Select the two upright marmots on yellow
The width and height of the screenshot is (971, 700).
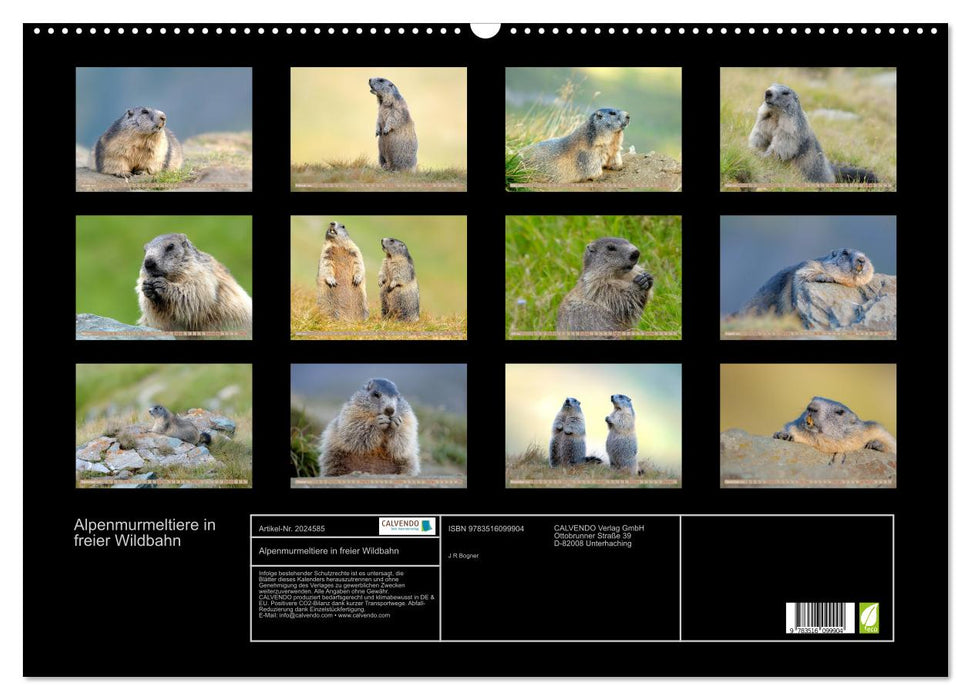(x=378, y=277)
